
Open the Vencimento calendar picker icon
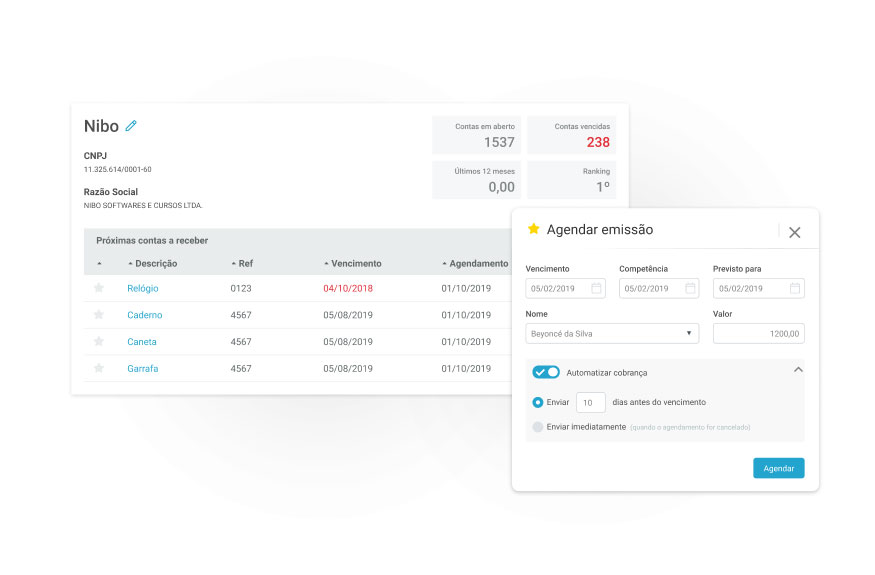coord(596,288)
